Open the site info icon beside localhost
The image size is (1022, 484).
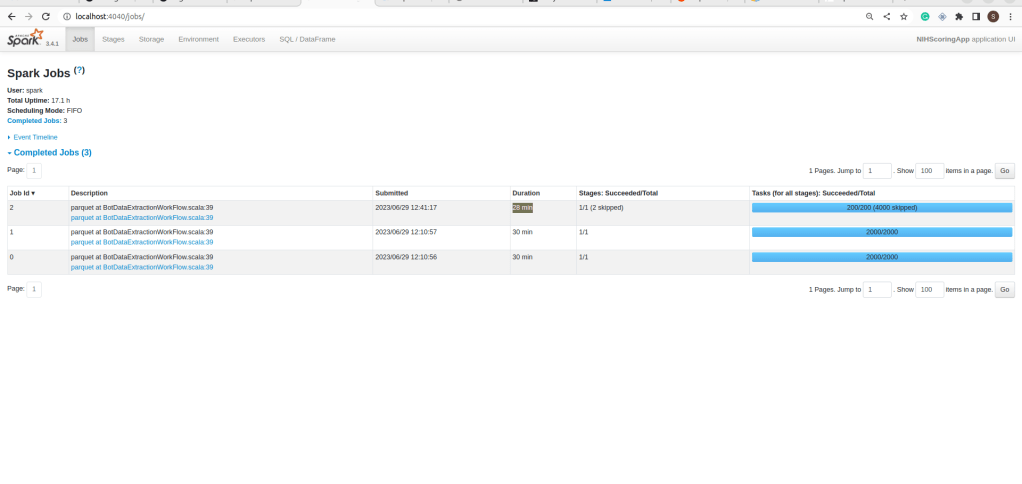coord(66,16)
